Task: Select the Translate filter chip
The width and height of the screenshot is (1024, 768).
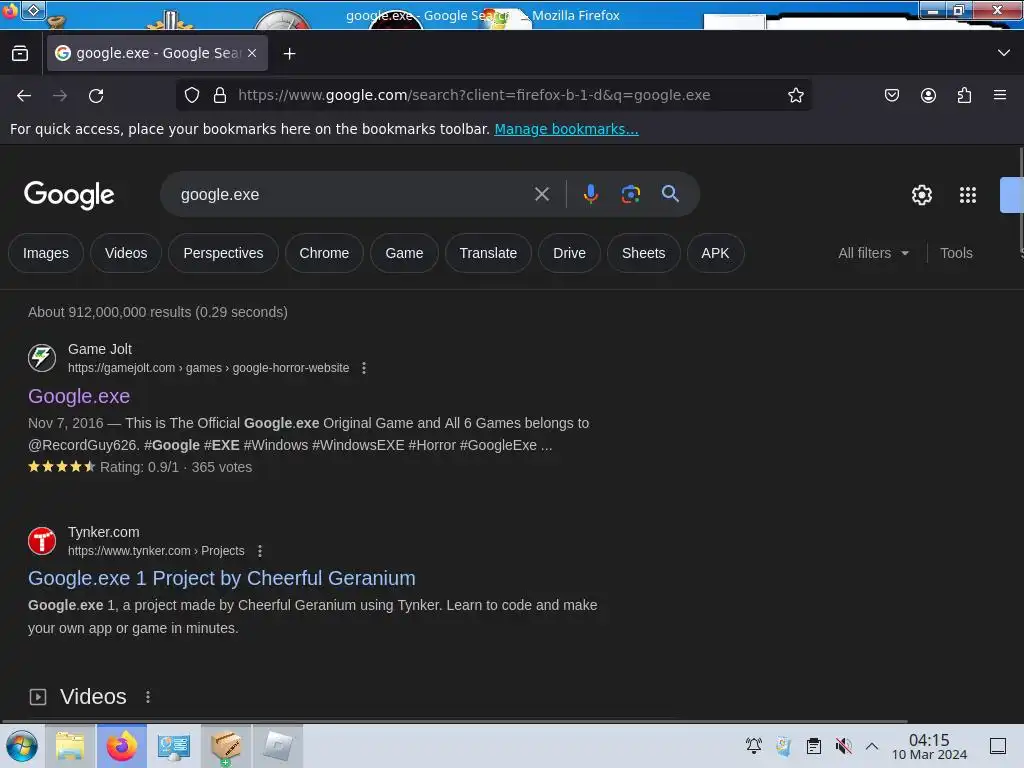Action: tap(488, 253)
